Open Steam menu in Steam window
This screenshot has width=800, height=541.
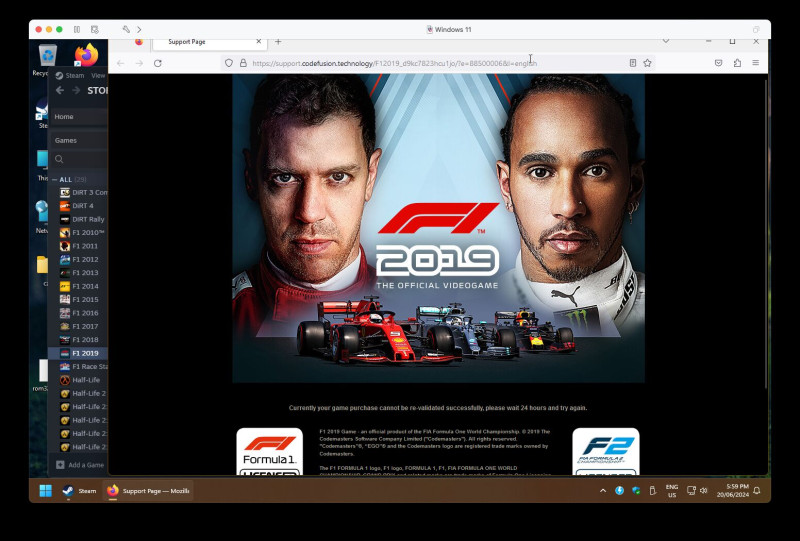click(x=70, y=76)
